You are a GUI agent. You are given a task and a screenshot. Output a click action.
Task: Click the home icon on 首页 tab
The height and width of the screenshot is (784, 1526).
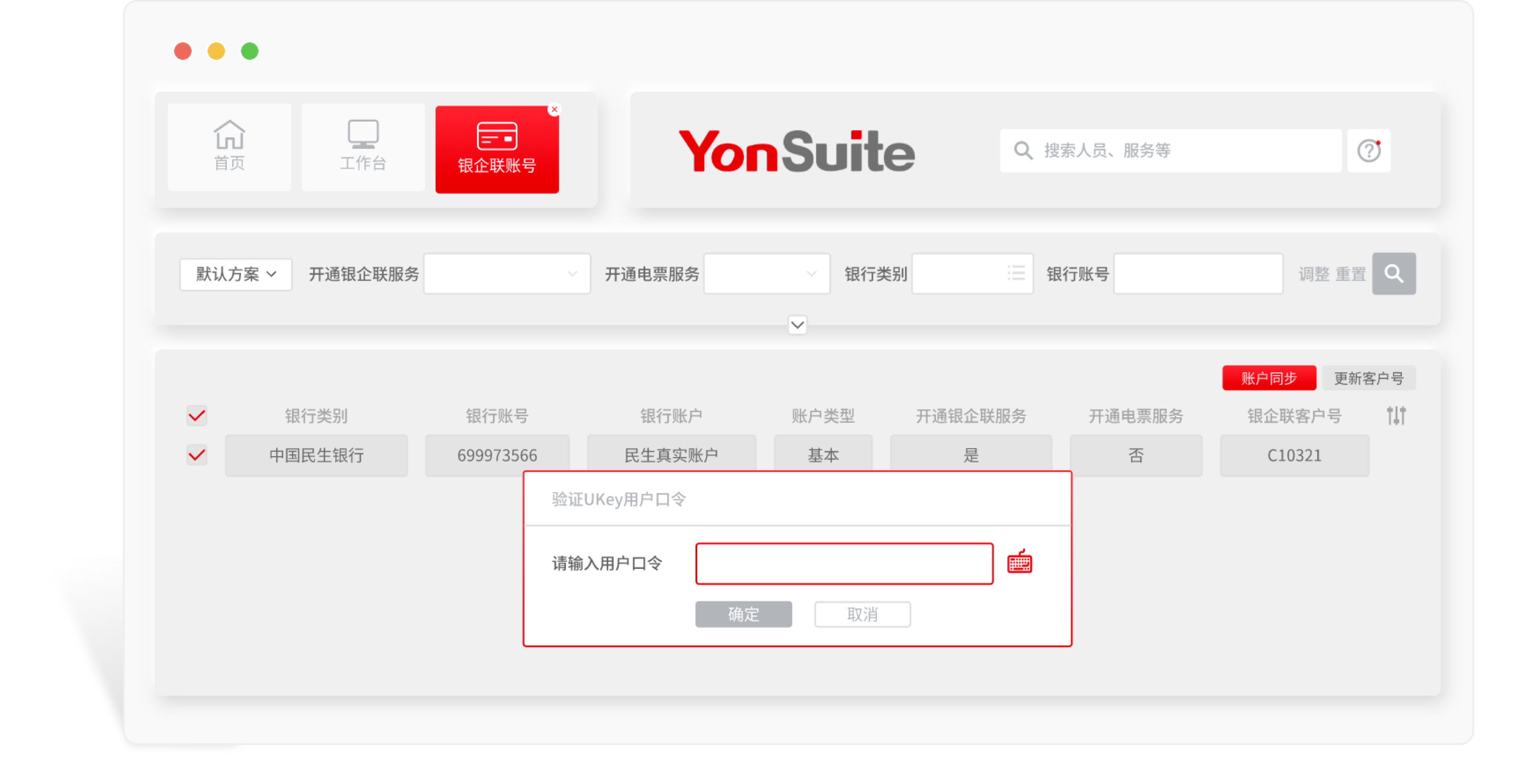click(x=230, y=136)
